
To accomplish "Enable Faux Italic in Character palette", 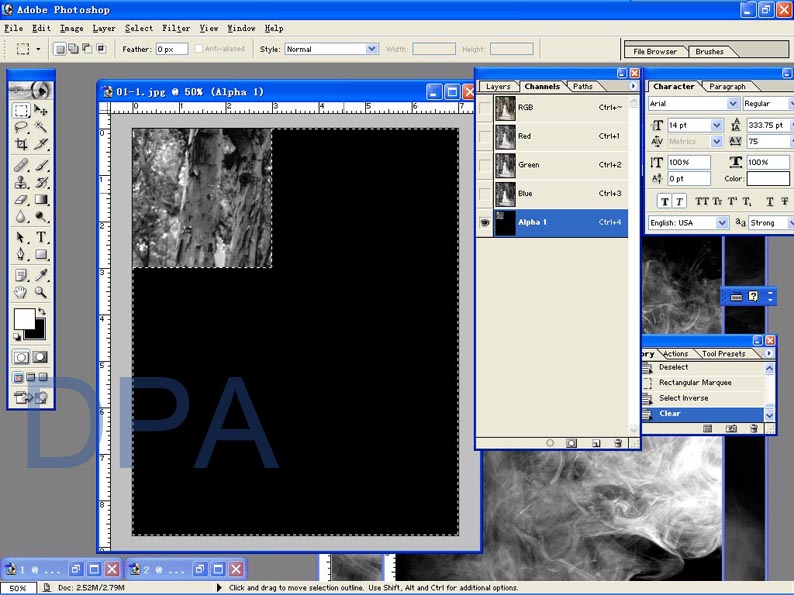I will pos(679,202).
